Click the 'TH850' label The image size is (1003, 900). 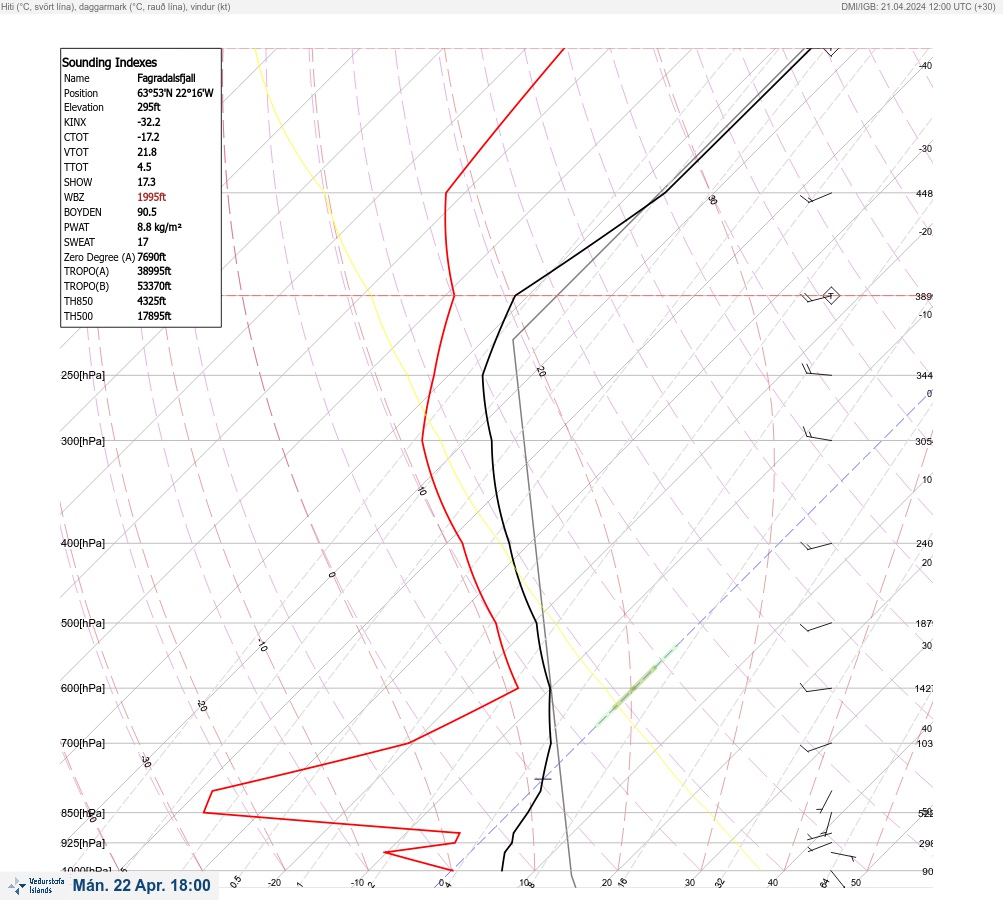coord(78,301)
